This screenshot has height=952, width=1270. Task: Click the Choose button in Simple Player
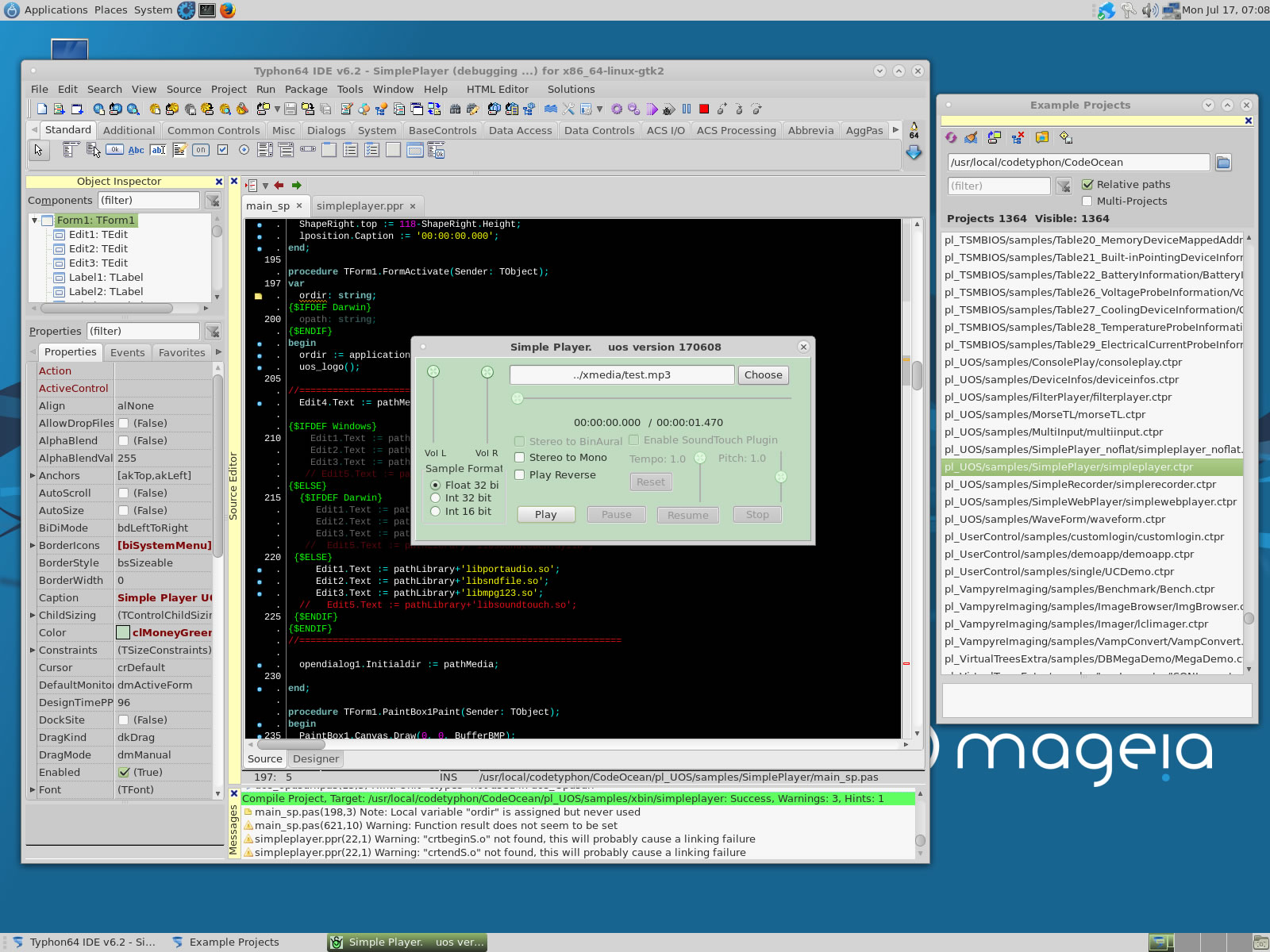click(764, 375)
